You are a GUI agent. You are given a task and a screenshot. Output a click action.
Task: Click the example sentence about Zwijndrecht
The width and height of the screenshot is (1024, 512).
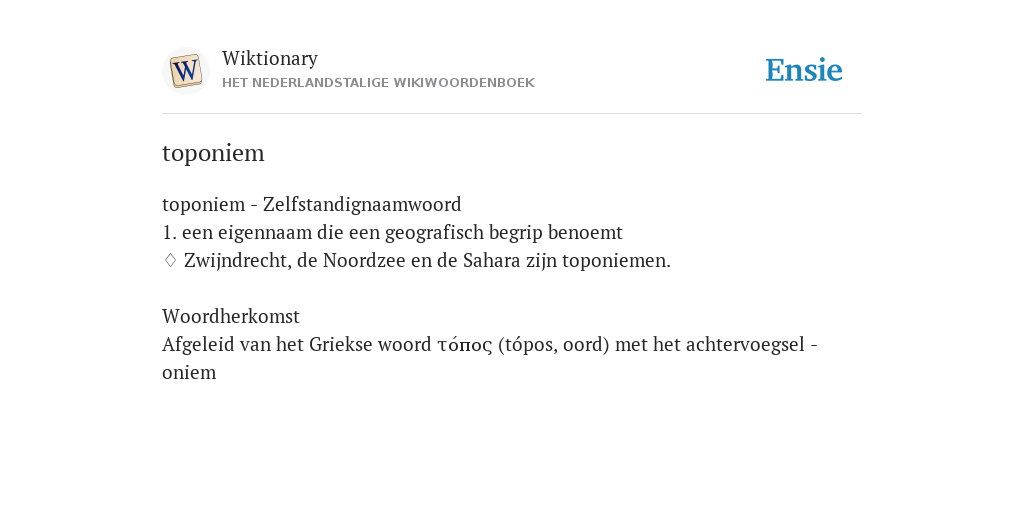427,261
